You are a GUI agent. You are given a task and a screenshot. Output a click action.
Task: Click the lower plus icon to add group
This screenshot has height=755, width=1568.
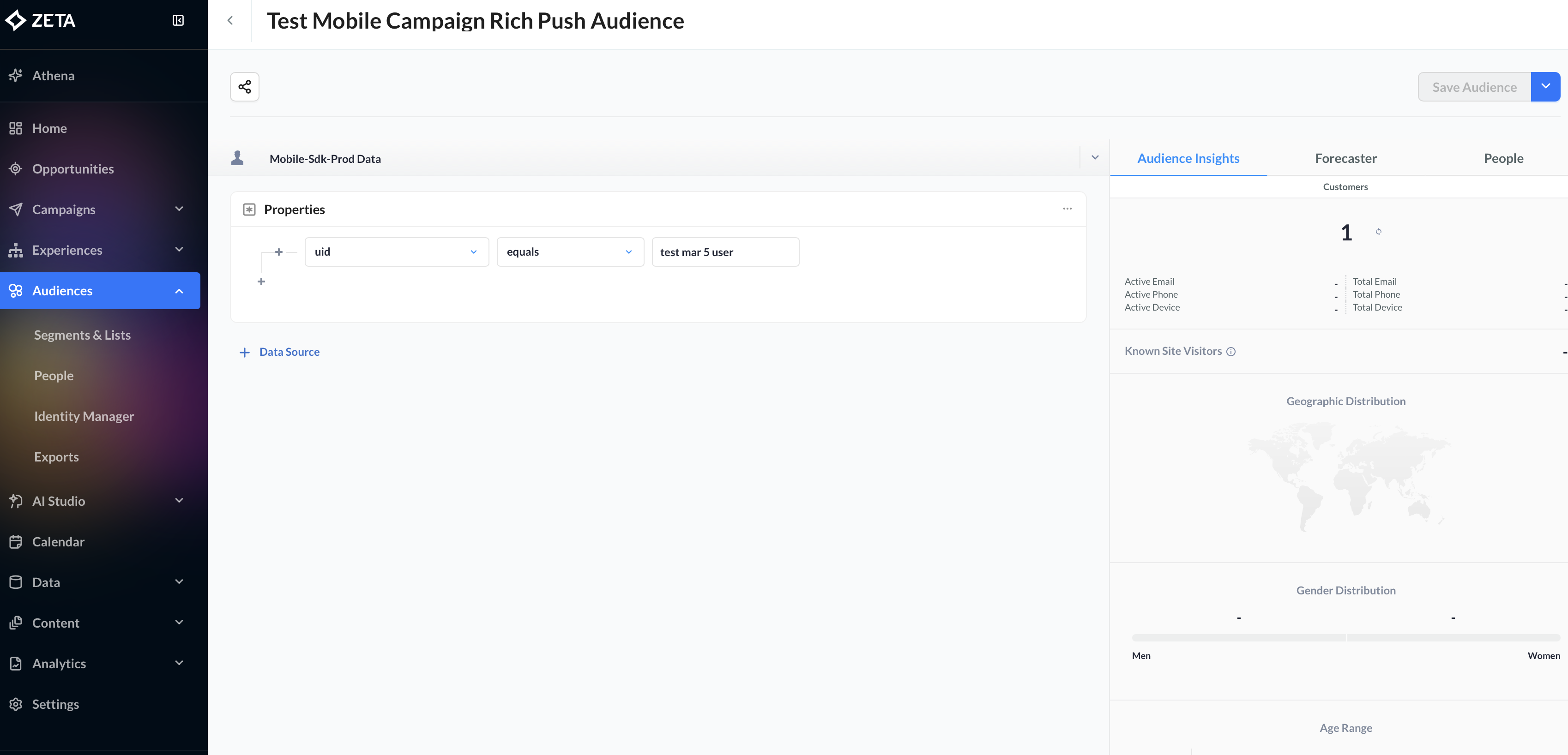[x=261, y=282]
